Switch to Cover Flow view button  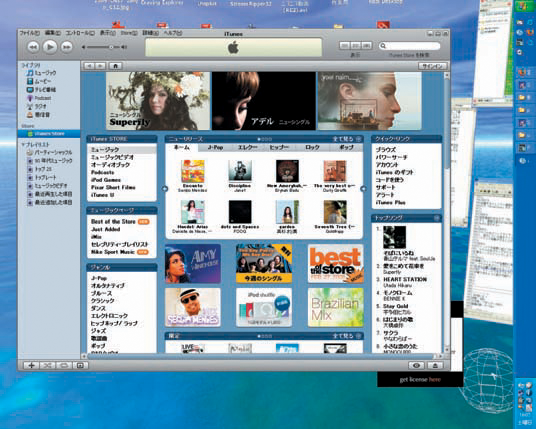[x=367, y=45]
